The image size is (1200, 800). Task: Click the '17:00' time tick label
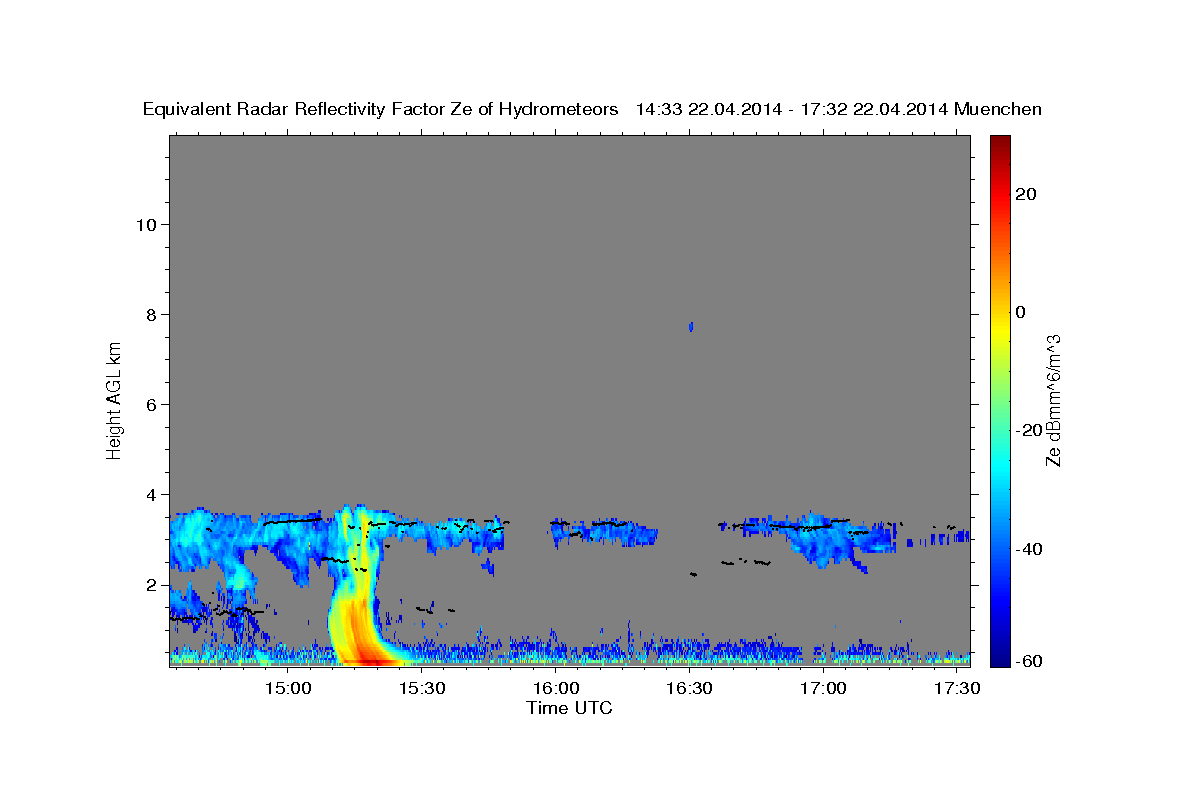click(823, 688)
